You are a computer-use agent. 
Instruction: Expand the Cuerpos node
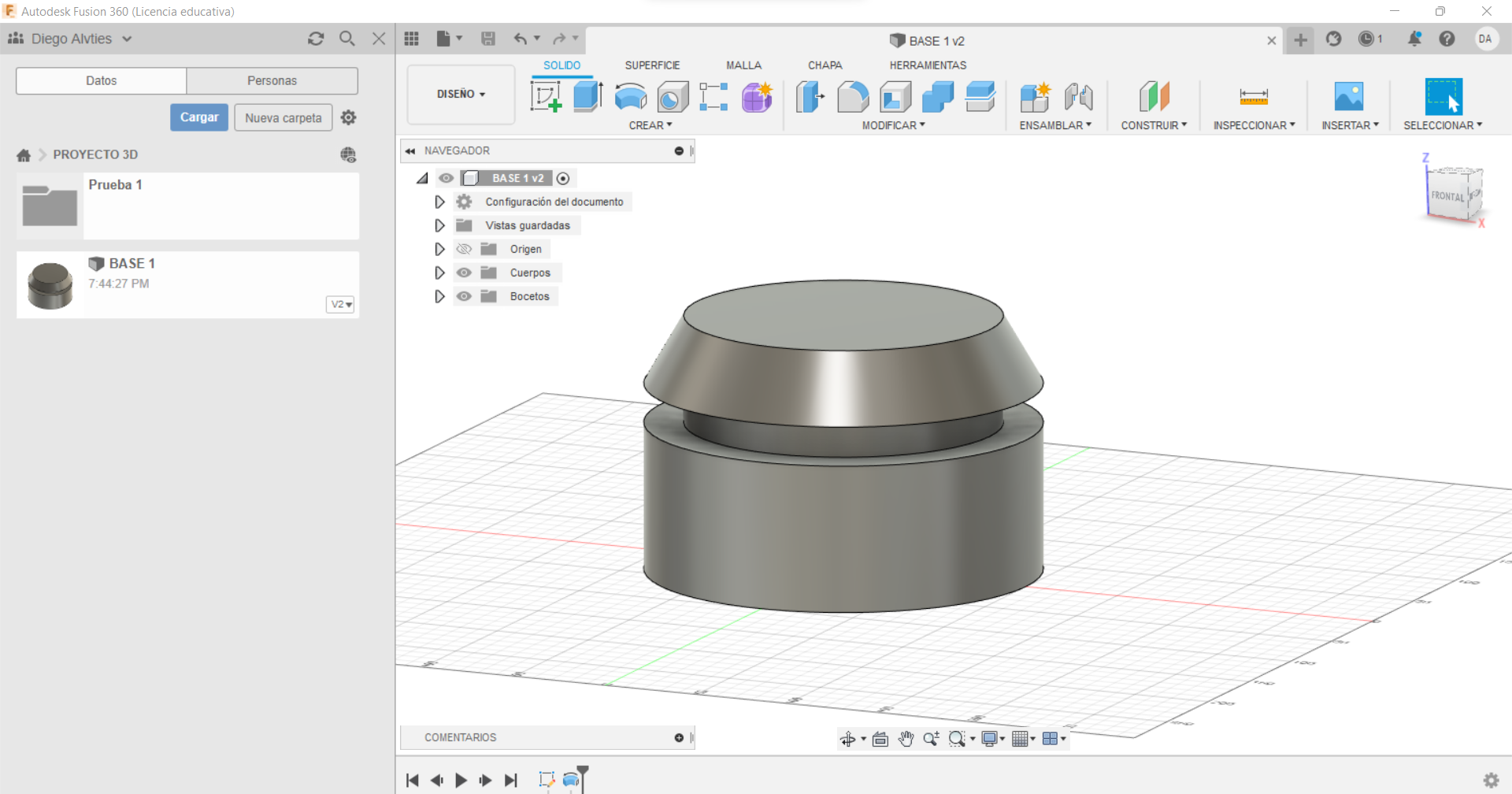439,273
